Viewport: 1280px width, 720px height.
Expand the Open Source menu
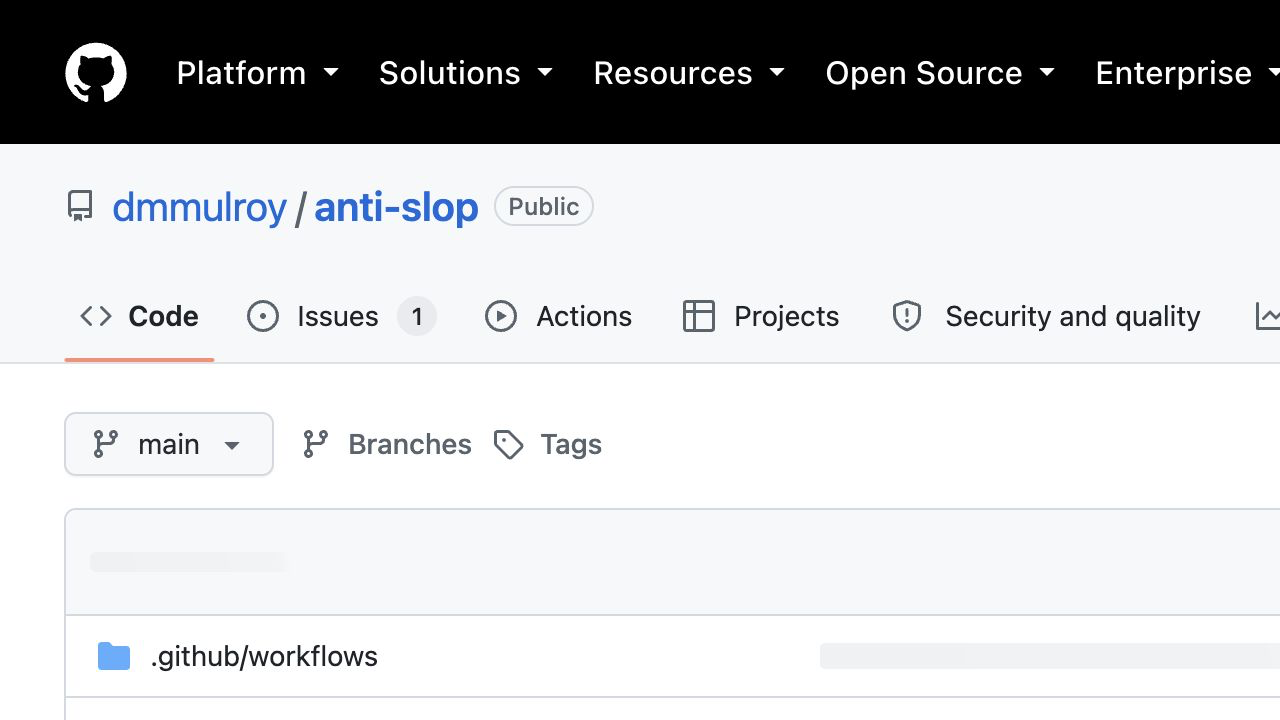(940, 73)
